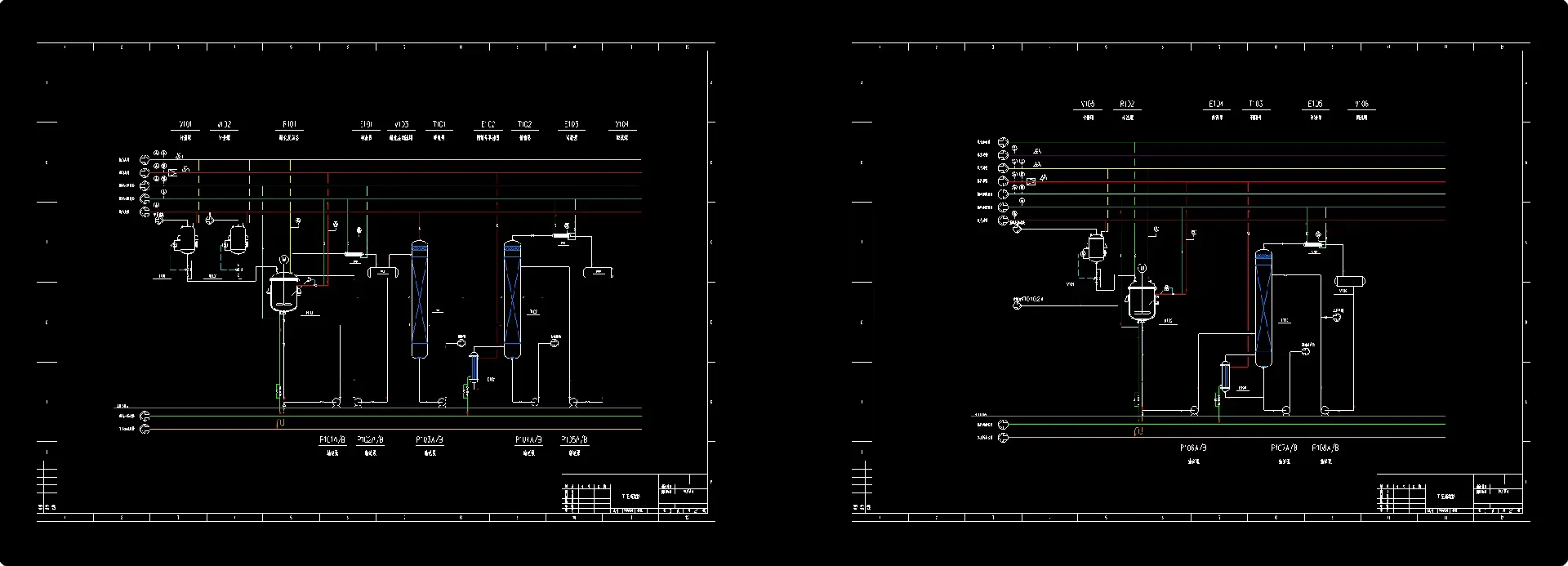Click the second feed tank on left sheet
Image resolution: width=1568 pixels, height=566 pixels.
[238, 238]
